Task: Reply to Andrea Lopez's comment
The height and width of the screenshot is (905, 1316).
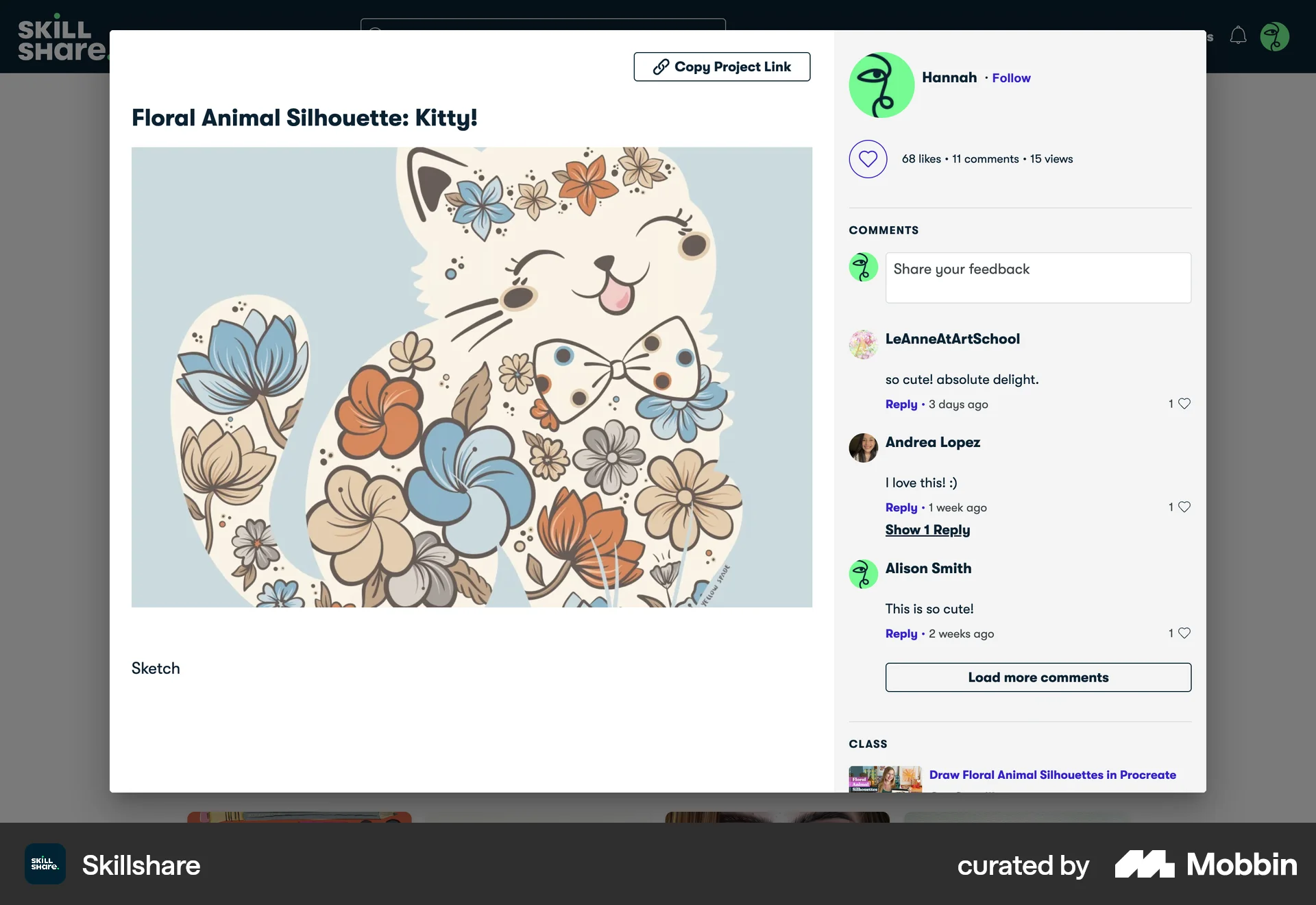Action: coord(901,507)
